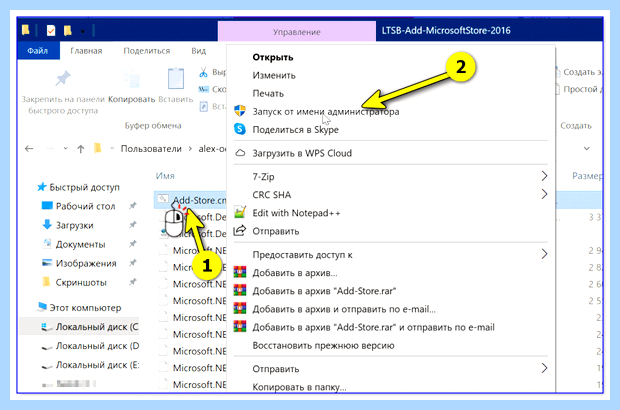620x410 pixels.
Task: Switch to the Главная ribbon tab
Action: tap(86, 51)
